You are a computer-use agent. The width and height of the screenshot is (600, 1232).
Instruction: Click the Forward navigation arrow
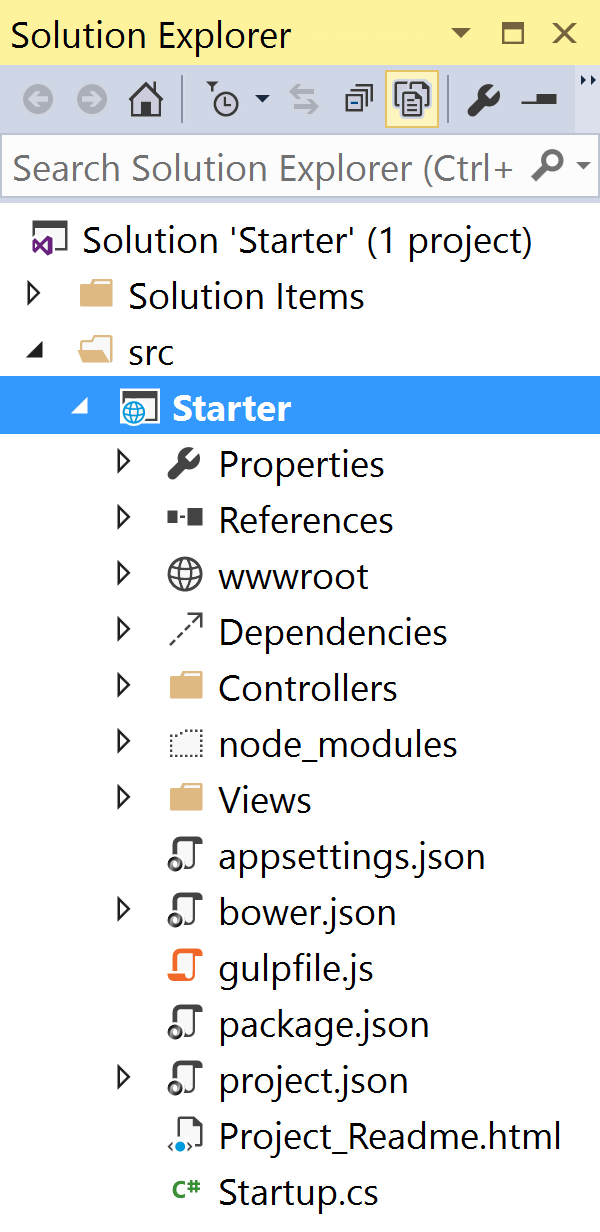[92, 98]
